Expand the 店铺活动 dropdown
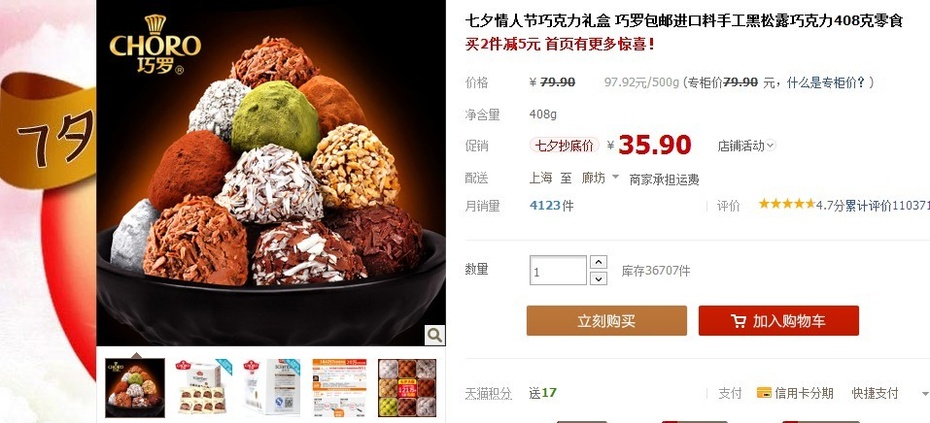The width and height of the screenshot is (930, 423). [x=770, y=145]
